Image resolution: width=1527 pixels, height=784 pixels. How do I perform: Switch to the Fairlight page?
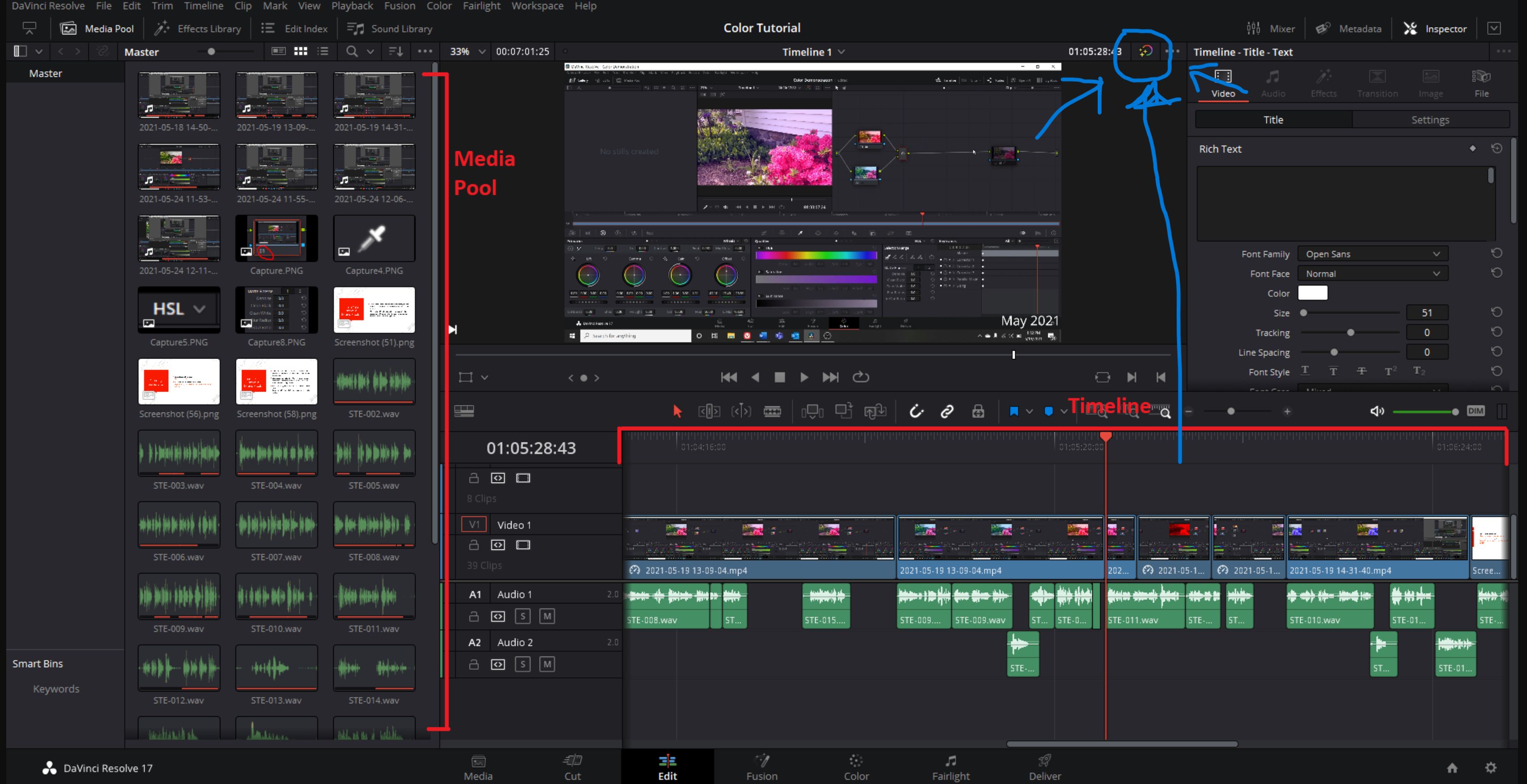[950, 767]
